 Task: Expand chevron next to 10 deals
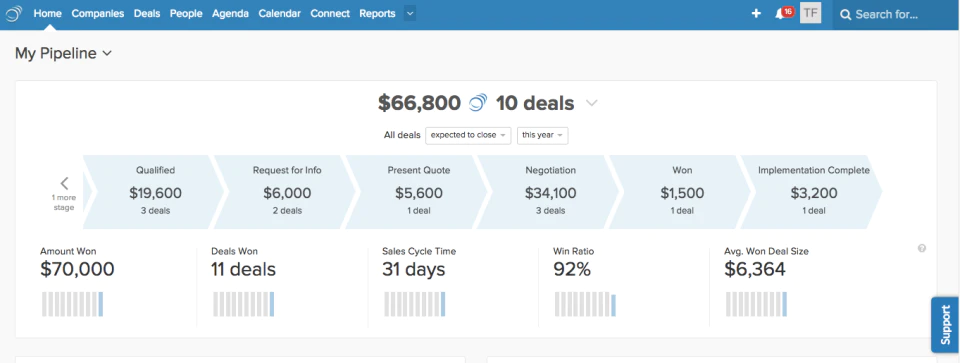(x=591, y=103)
